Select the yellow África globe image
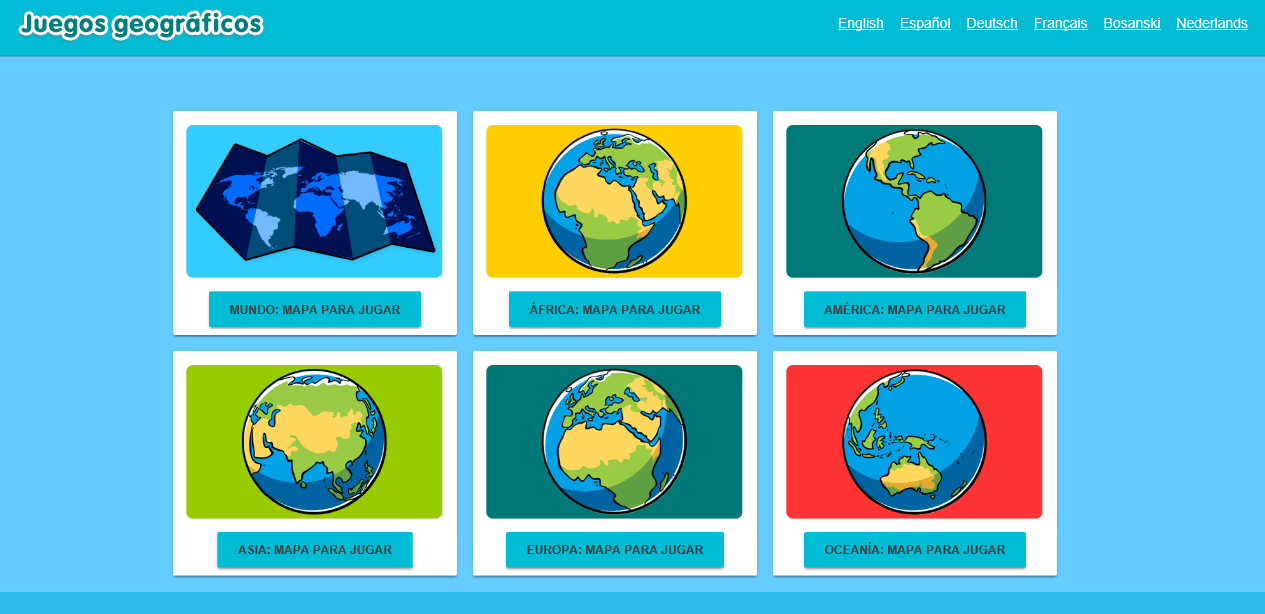 tap(614, 201)
